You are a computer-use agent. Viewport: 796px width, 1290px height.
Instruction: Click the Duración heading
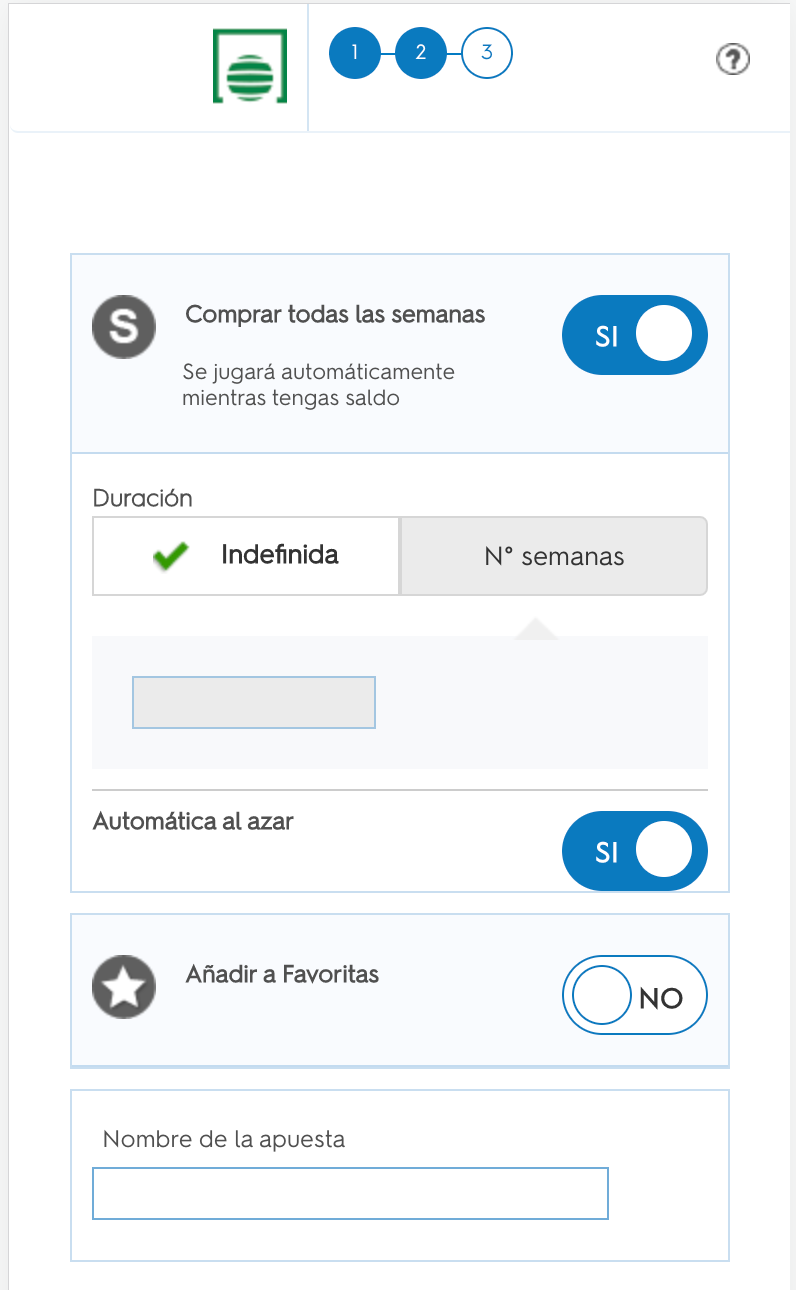coord(142,498)
